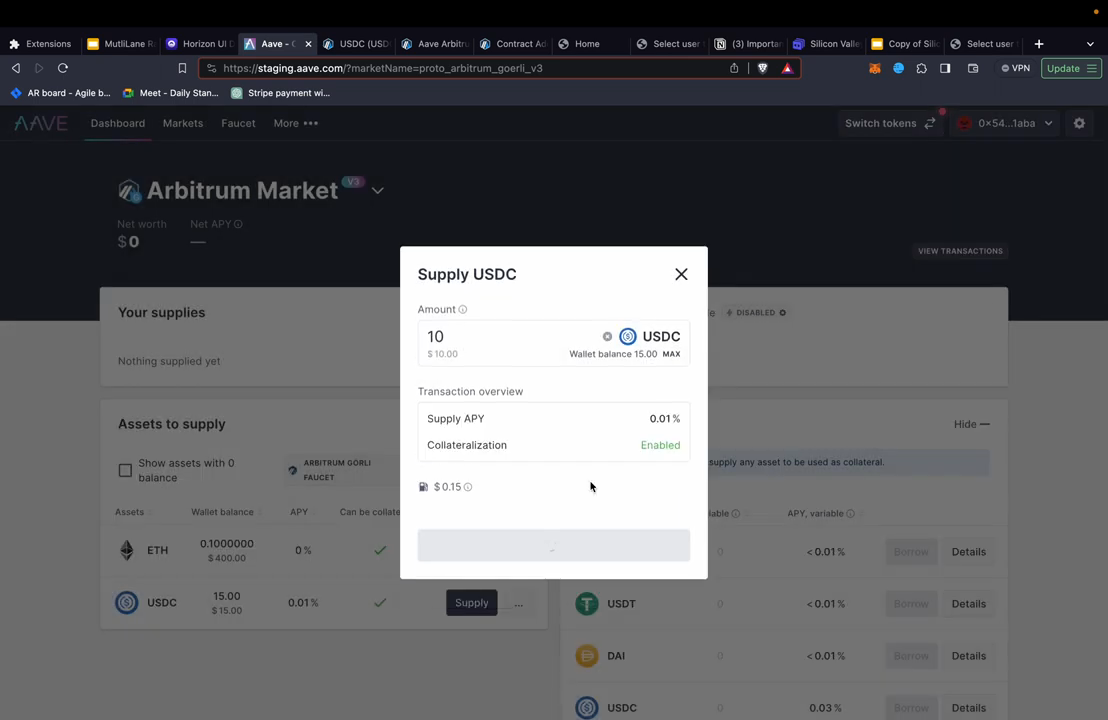1108x720 pixels.
Task: Click the gas fee info icon beside $0.15
Action: coord(468,487)
